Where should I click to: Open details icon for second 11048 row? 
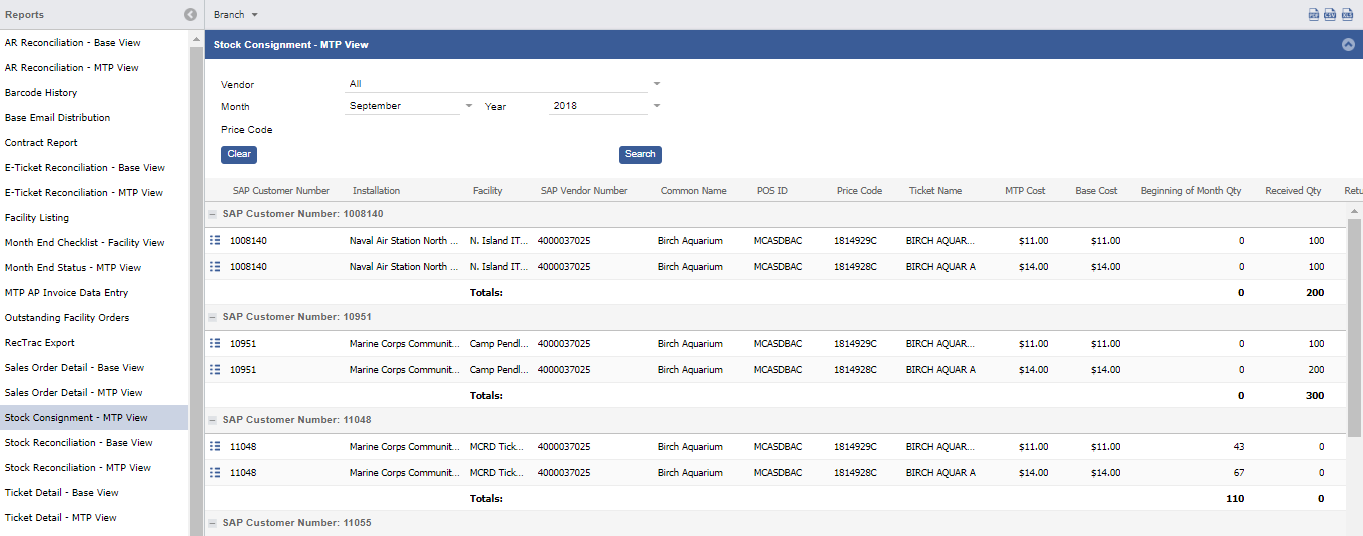(215, 473)
